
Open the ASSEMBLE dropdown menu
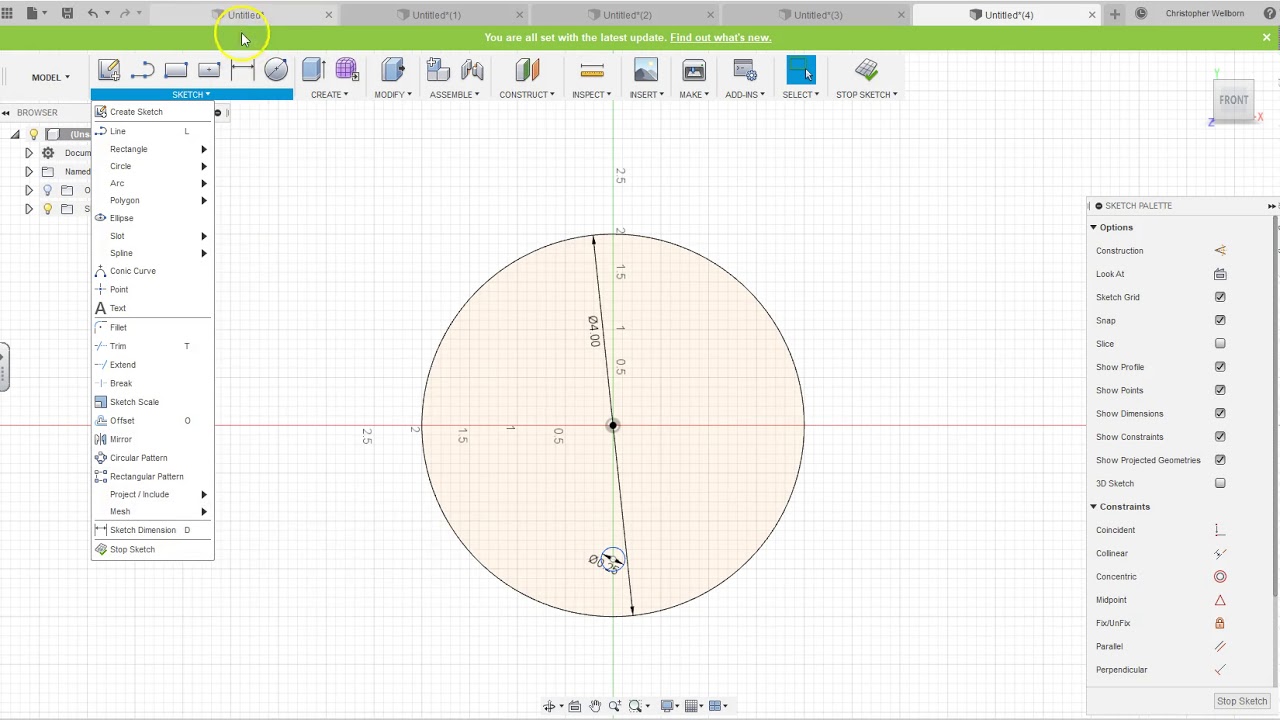454,95
